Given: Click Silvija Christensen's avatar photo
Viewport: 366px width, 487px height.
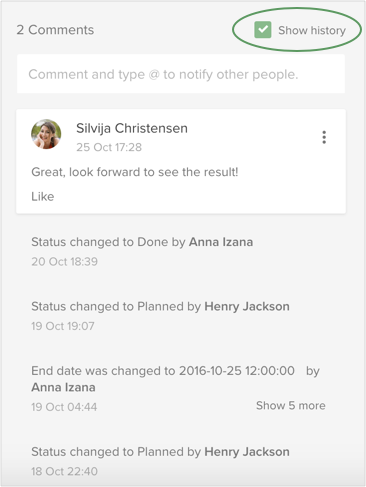Looking at the screenshot, I should pyautogui.click(x=46, y=134).
